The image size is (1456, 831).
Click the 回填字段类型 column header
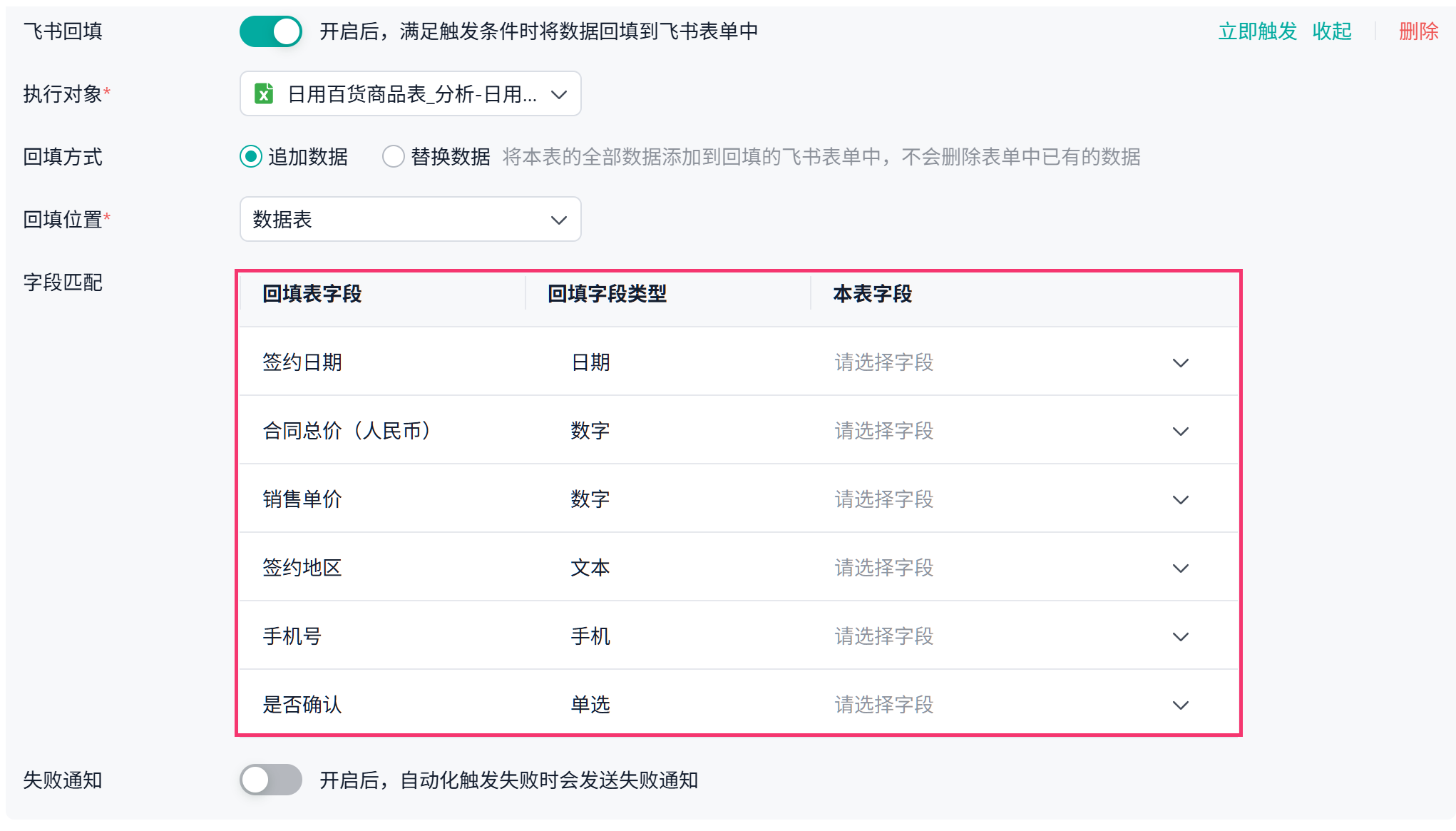point(607,294)
